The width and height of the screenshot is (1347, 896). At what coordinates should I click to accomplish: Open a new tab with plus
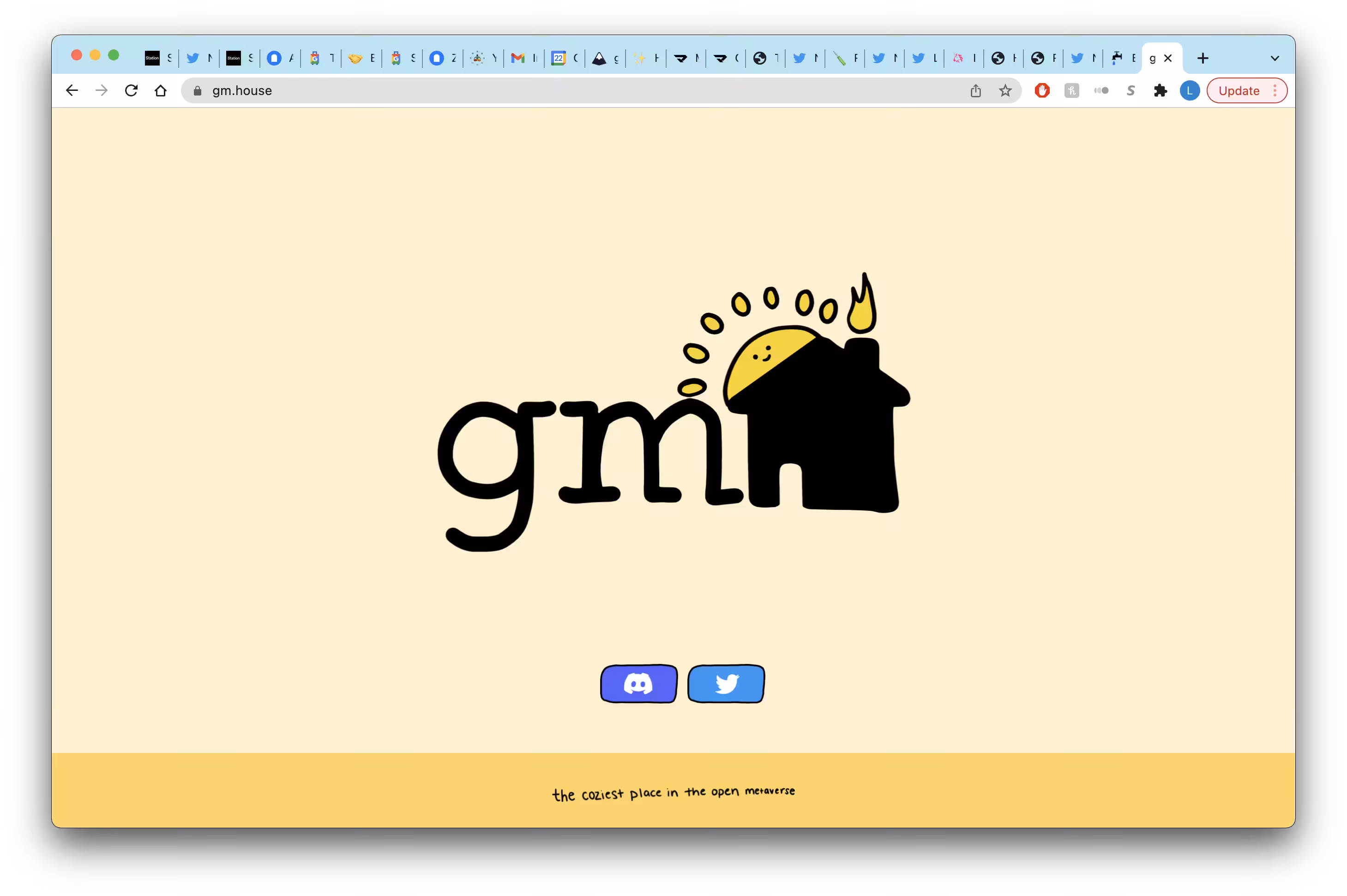1203,58
